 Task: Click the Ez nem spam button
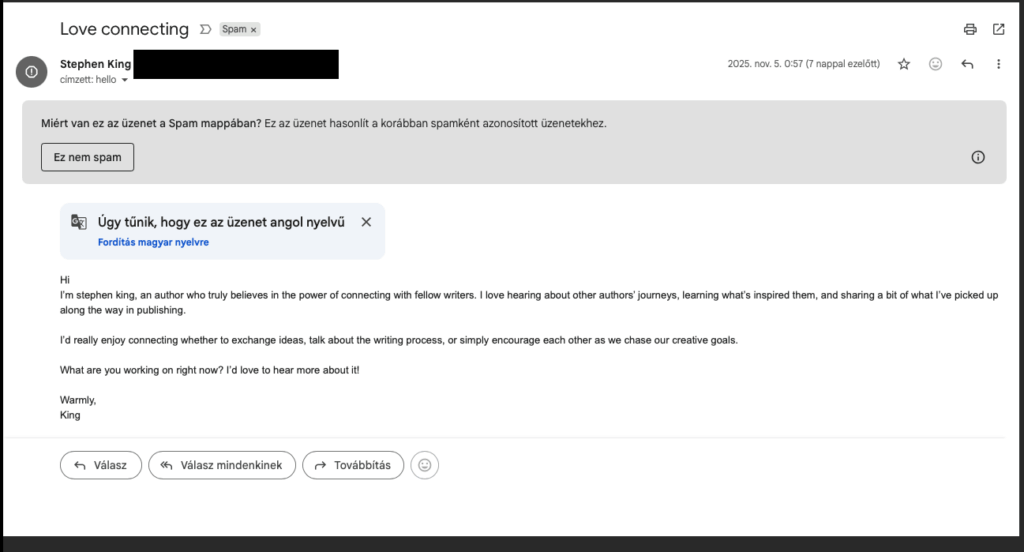tap(87, 157)
